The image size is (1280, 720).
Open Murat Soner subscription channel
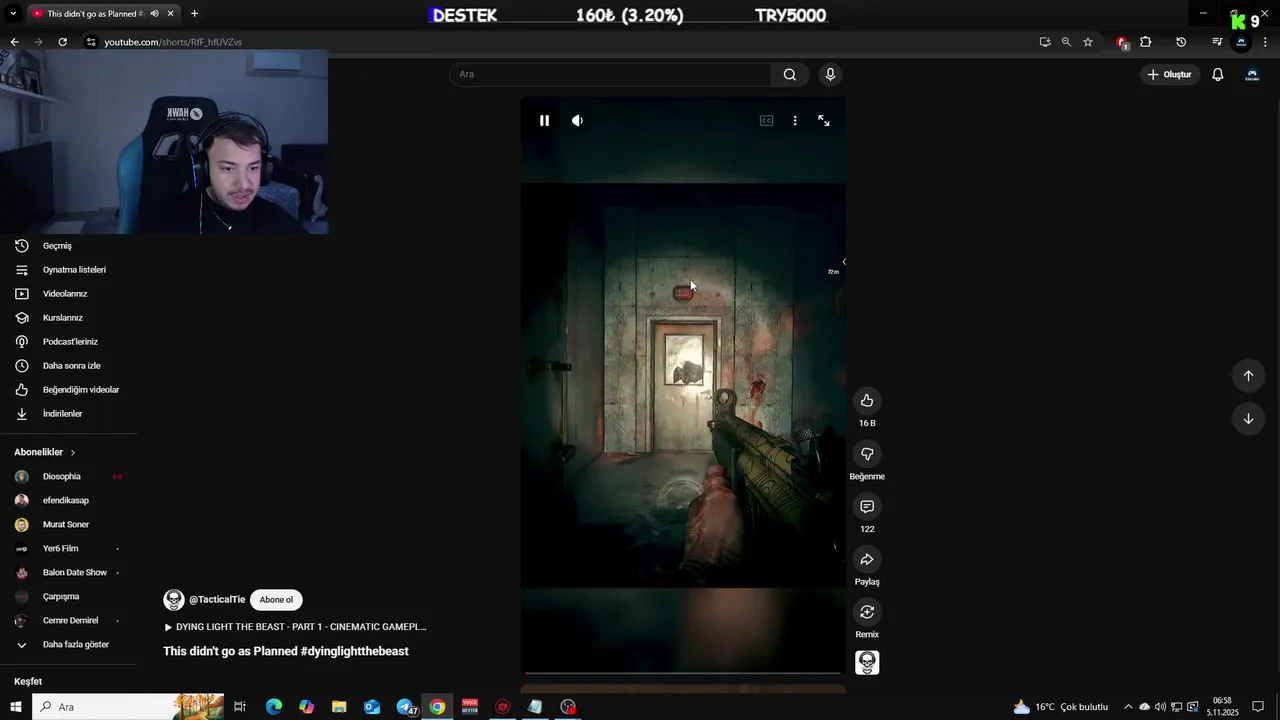point(68,525)
